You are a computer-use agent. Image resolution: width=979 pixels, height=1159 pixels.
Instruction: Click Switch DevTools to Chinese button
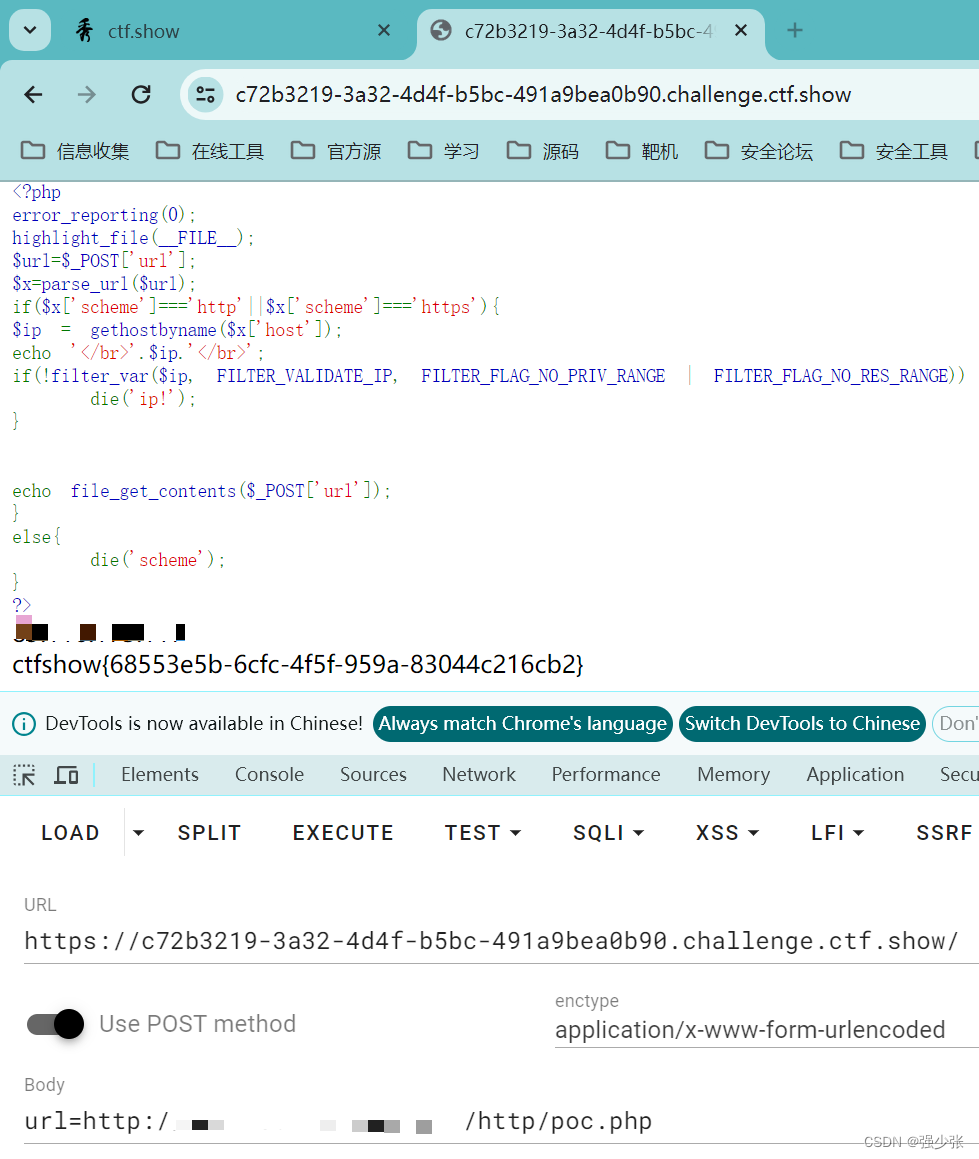pos(802,724)
